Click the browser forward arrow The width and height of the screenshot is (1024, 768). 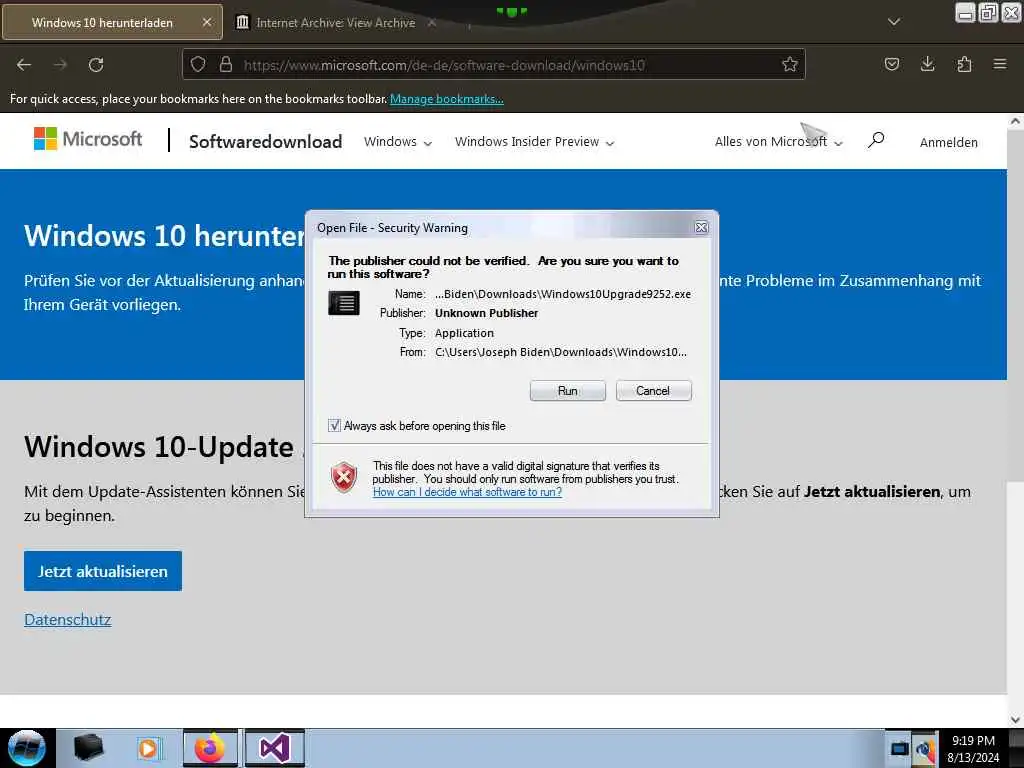(60, 65)
